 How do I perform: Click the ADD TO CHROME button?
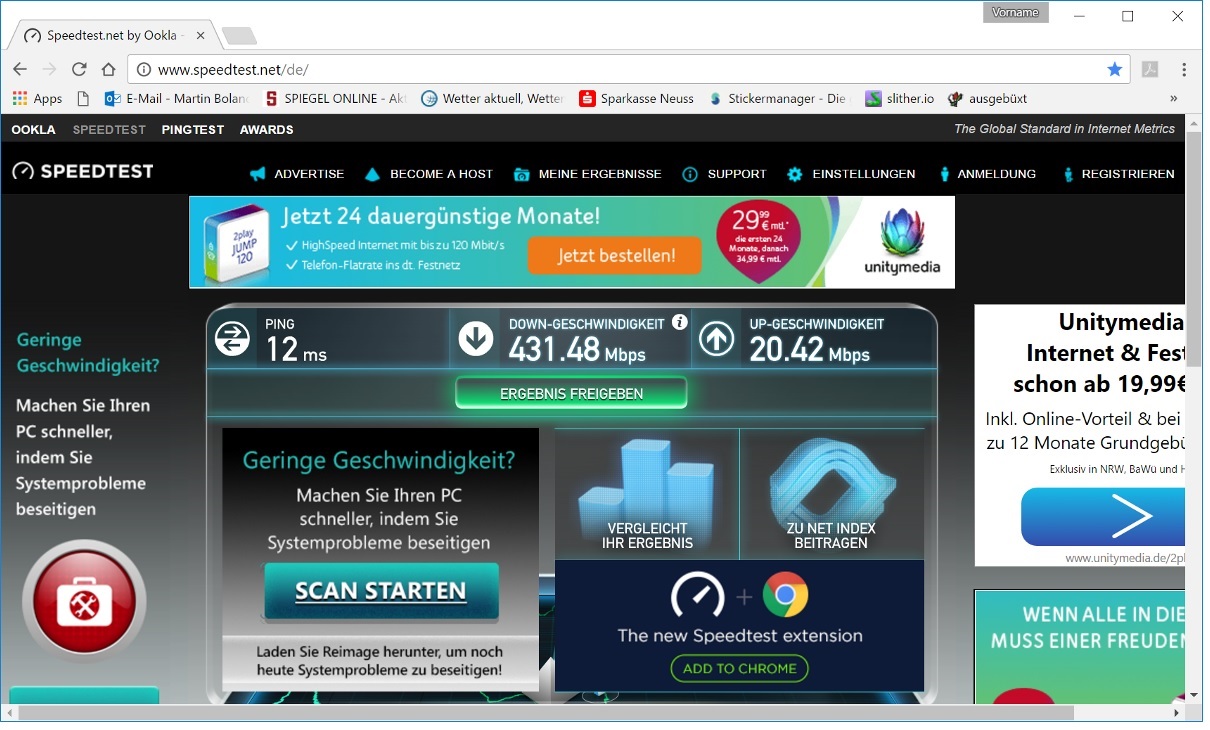739,668
